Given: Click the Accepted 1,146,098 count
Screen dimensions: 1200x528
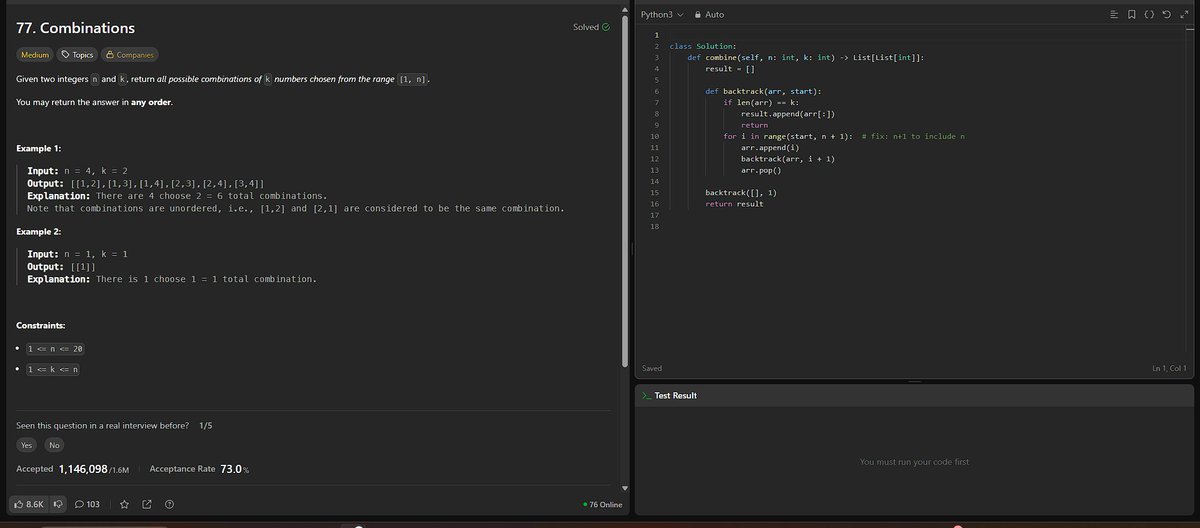Looking at the screenshot, I should pyautogui.click(x=73, y=469).
